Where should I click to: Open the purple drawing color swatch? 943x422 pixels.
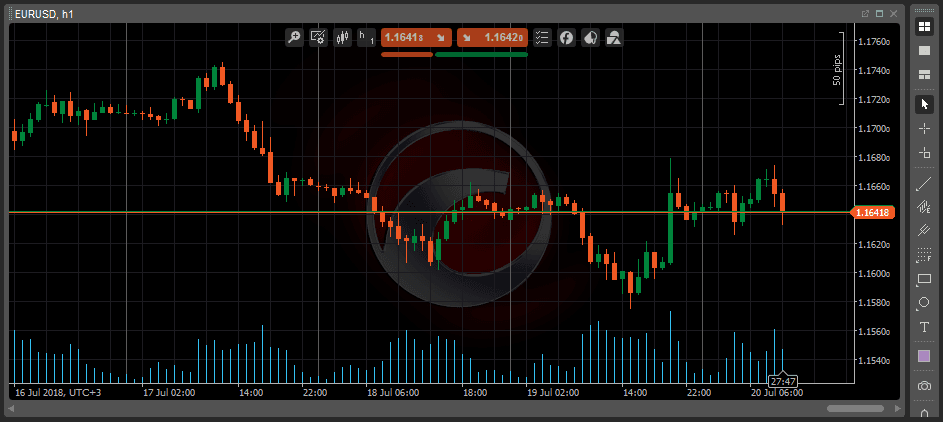point(924,356)
